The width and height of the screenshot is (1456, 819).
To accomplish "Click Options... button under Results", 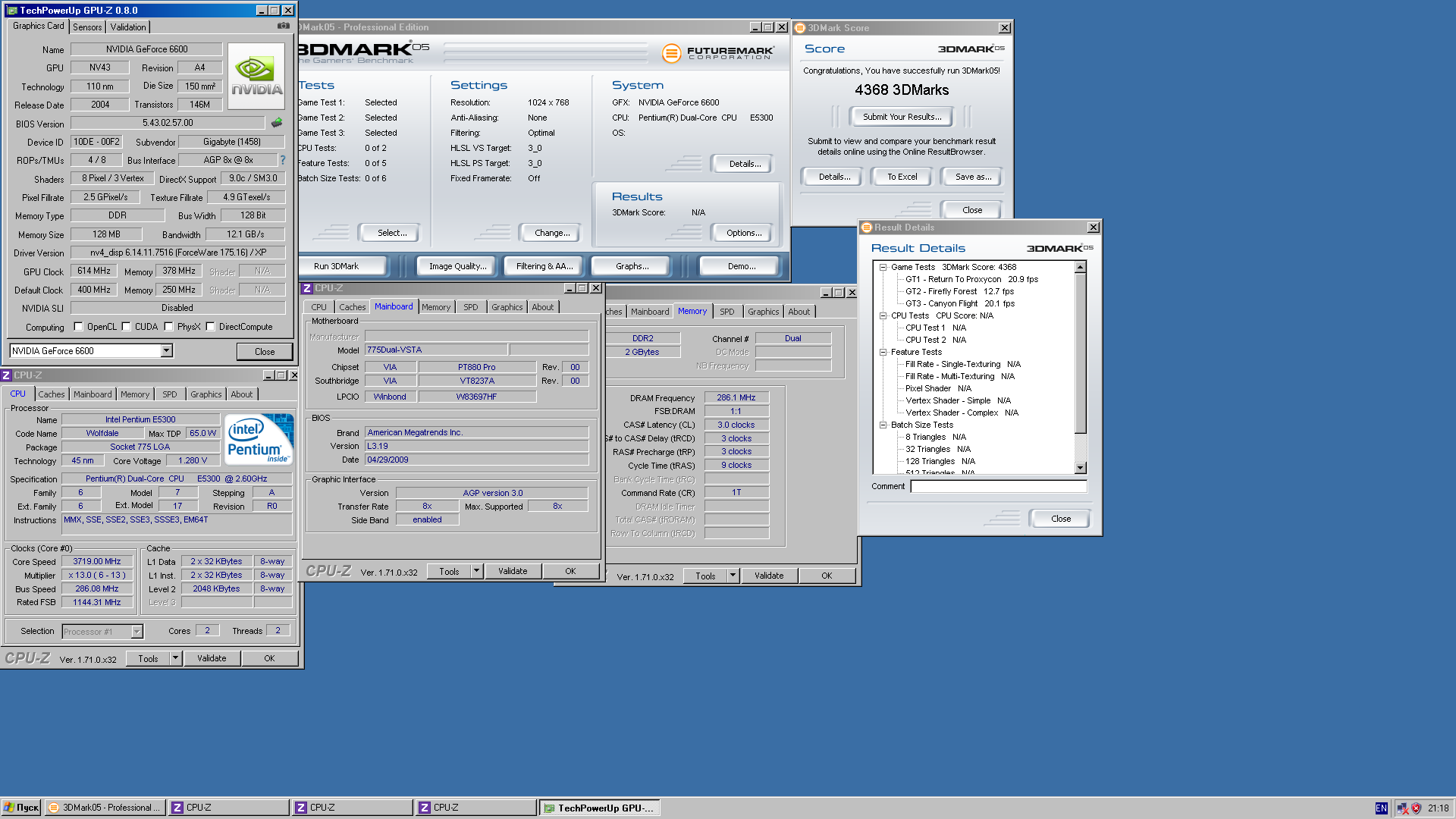I will click(x=744, y=233).
